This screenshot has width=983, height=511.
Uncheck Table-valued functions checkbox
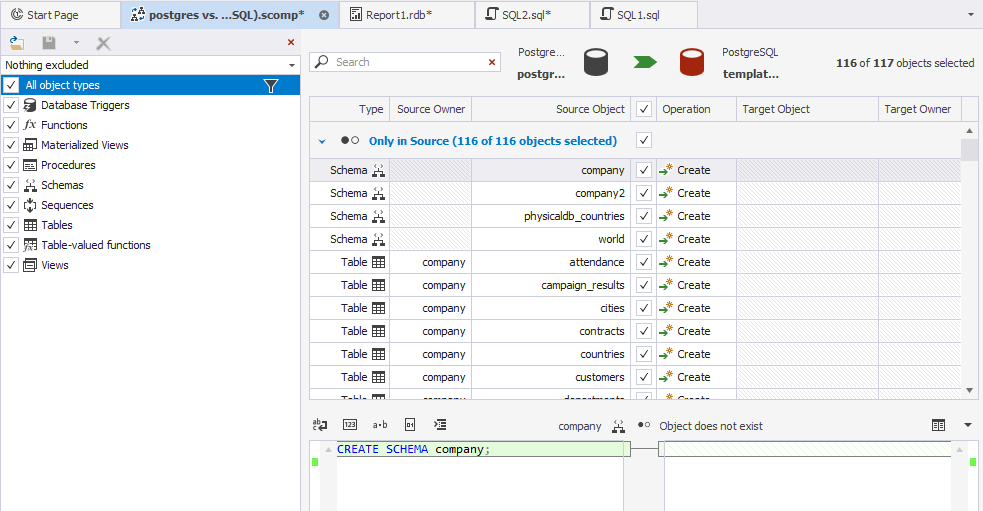click(11, 245)
